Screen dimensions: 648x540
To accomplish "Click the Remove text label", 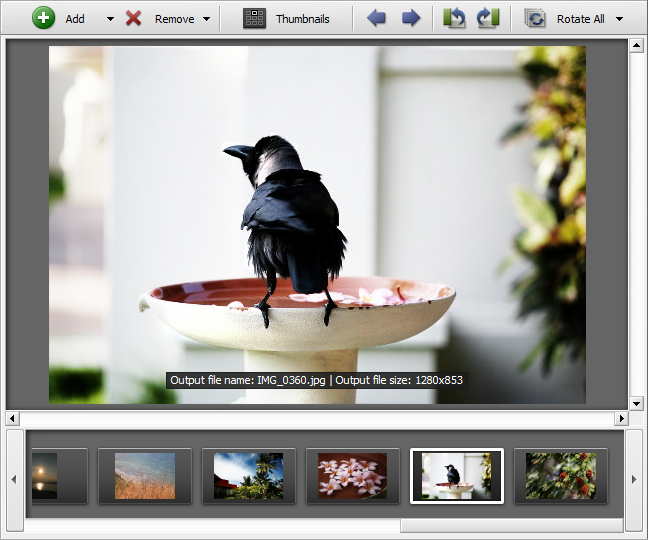I will pos(174,19).
